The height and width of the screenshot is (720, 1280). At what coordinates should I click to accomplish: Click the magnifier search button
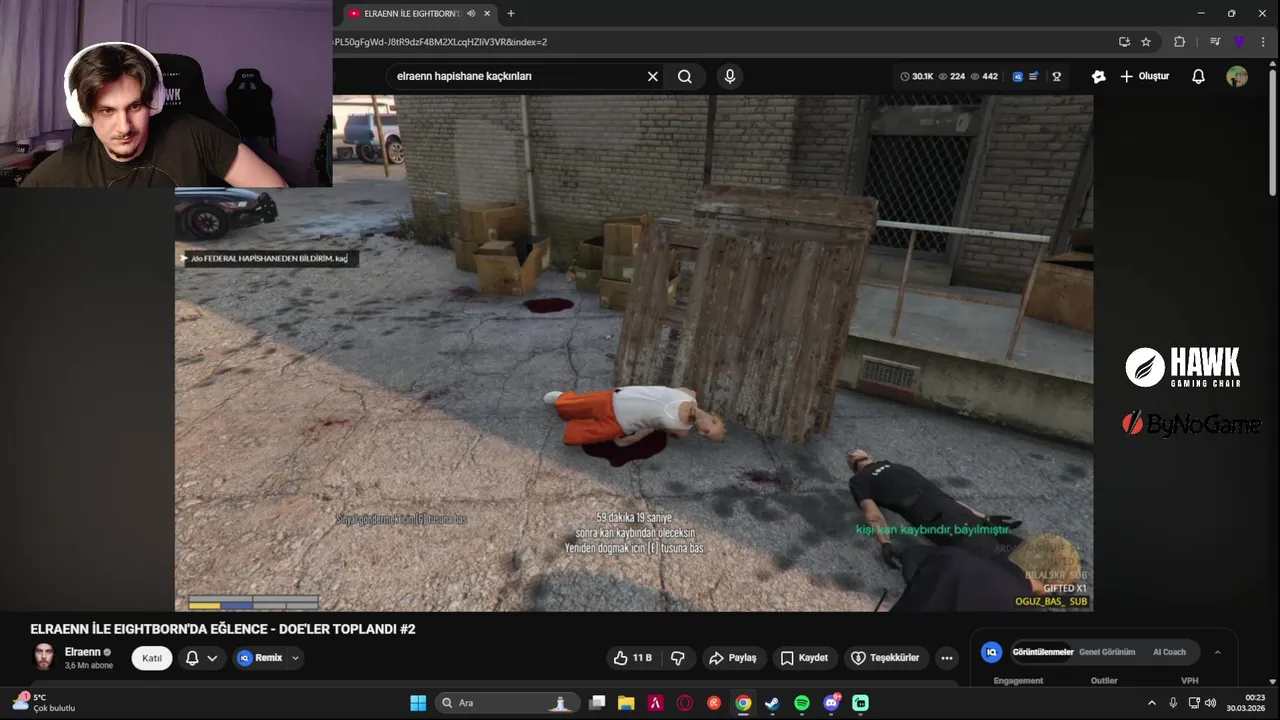click(685, 76)
